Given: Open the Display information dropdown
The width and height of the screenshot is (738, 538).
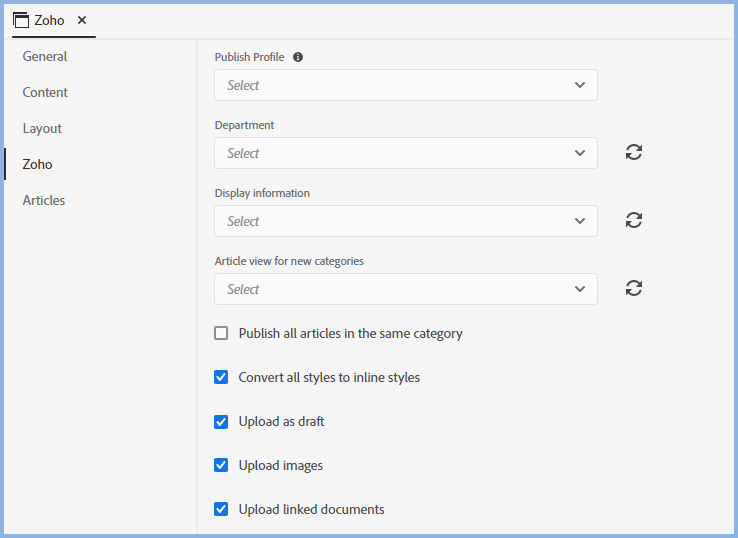Looking at the screenshot, I should pyautogui.click(x=405, y=221).
